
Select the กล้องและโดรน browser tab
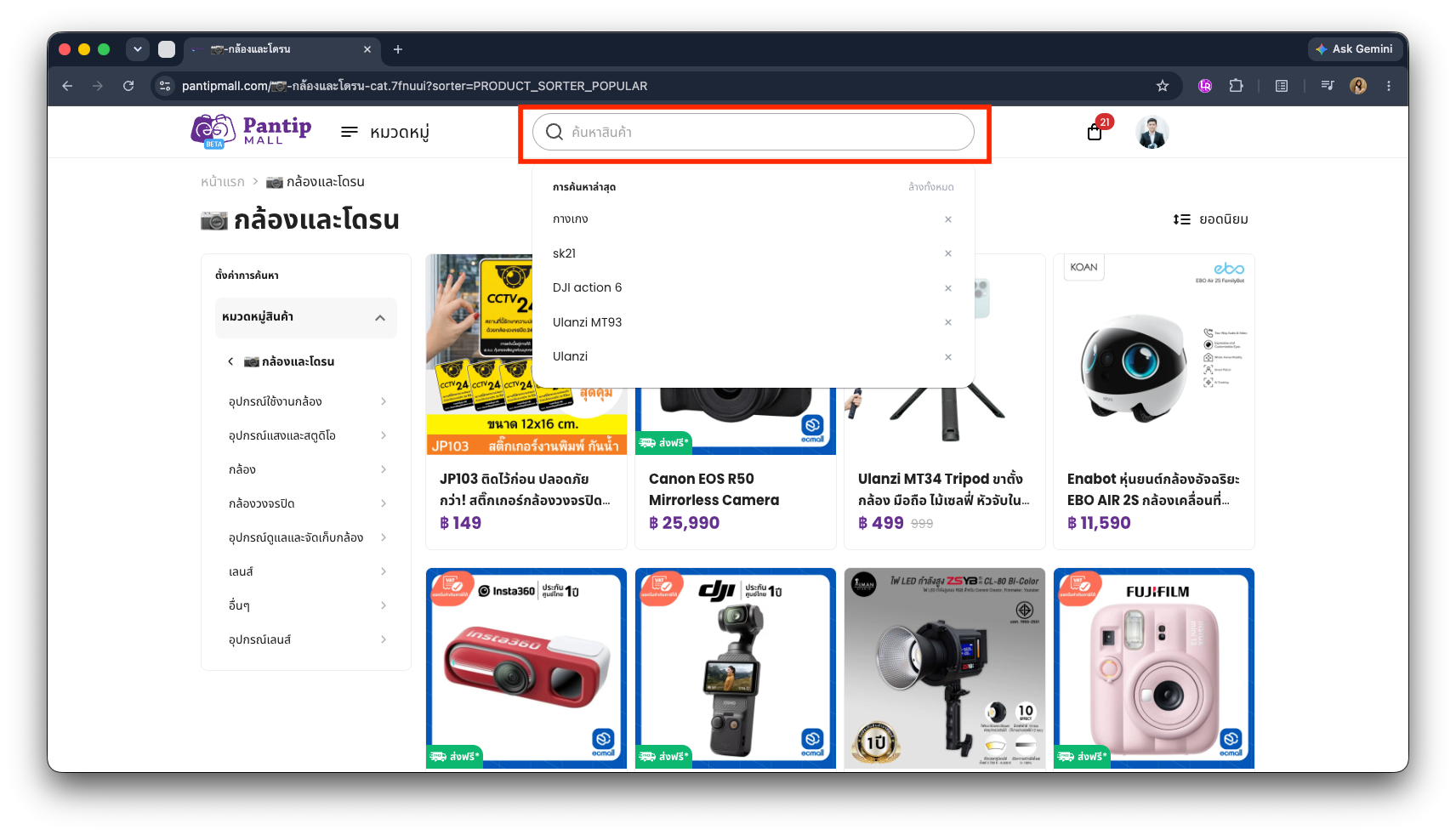pos(282,49)
